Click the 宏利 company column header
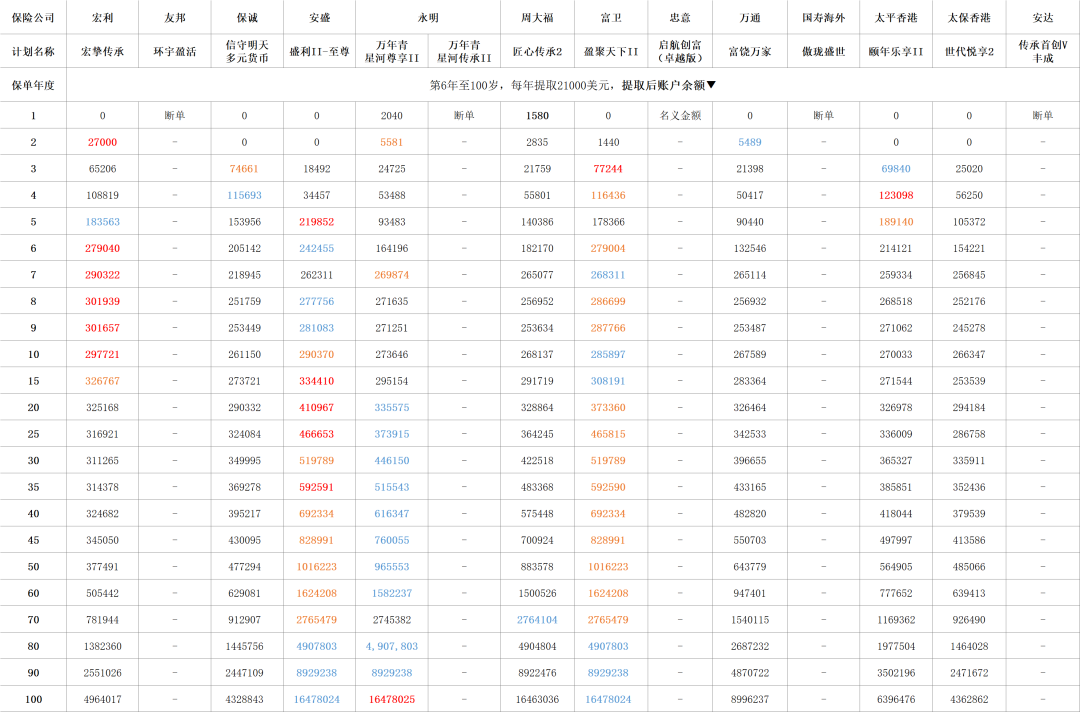Viewport: 1080px width, 712px height. (102, 18)
